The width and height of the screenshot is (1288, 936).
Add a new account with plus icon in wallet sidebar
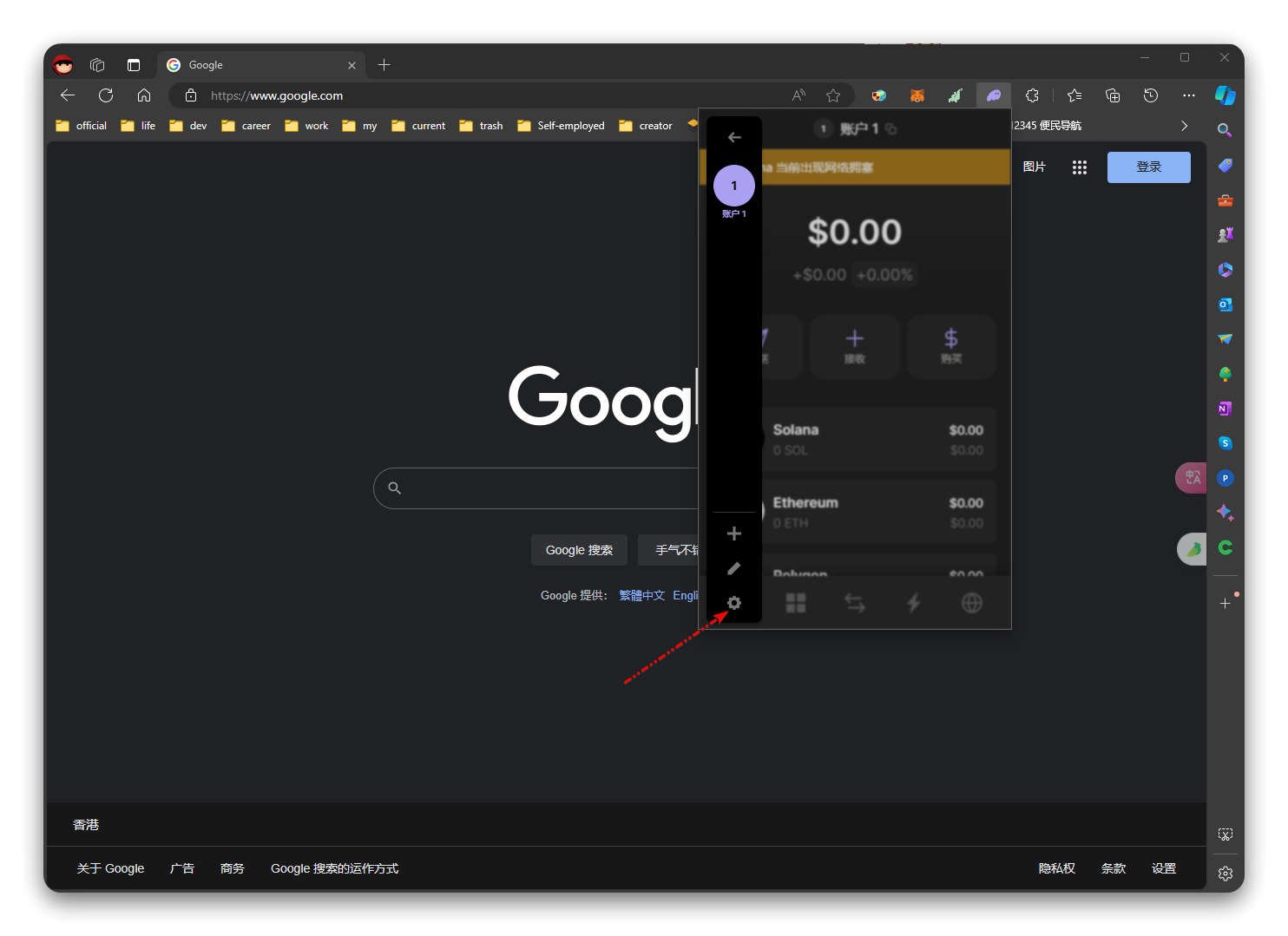click(x=734, y=533)
